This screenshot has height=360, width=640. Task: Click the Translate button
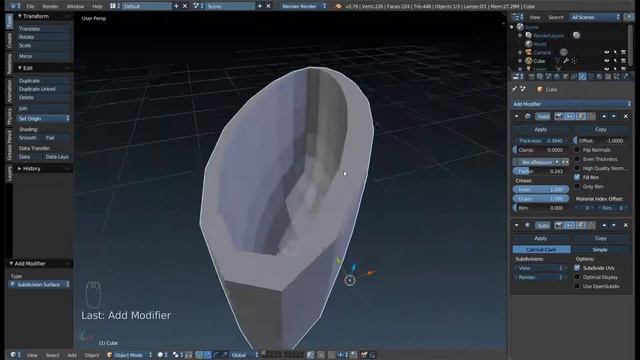(x=43, y=29)
